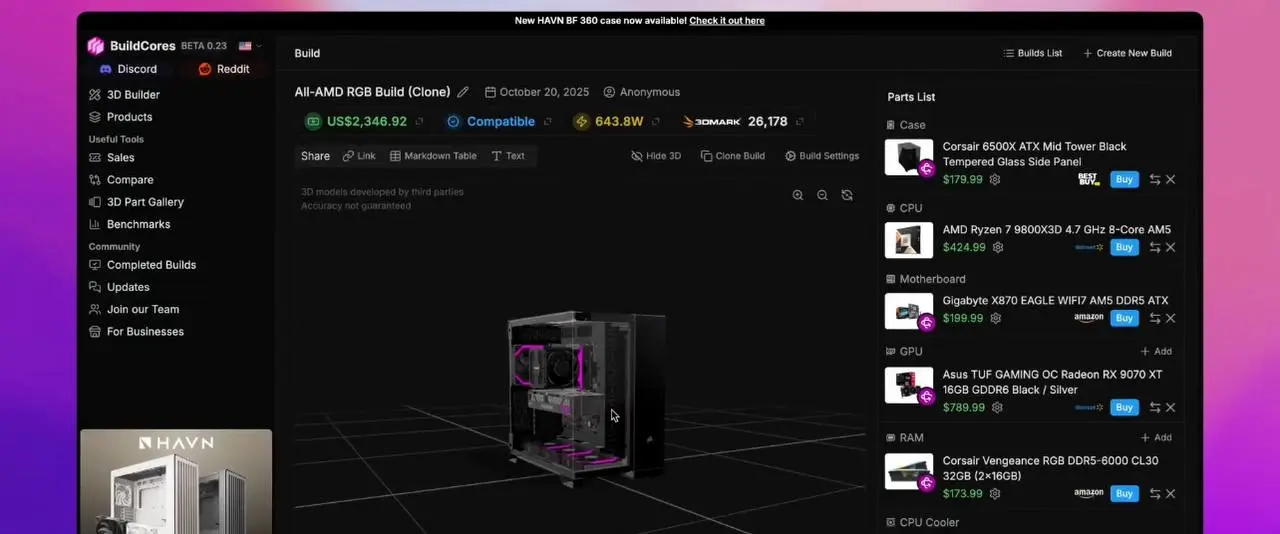
Task: Remove the Corsair Vengeance RGB RAM
Action: 1171,493
